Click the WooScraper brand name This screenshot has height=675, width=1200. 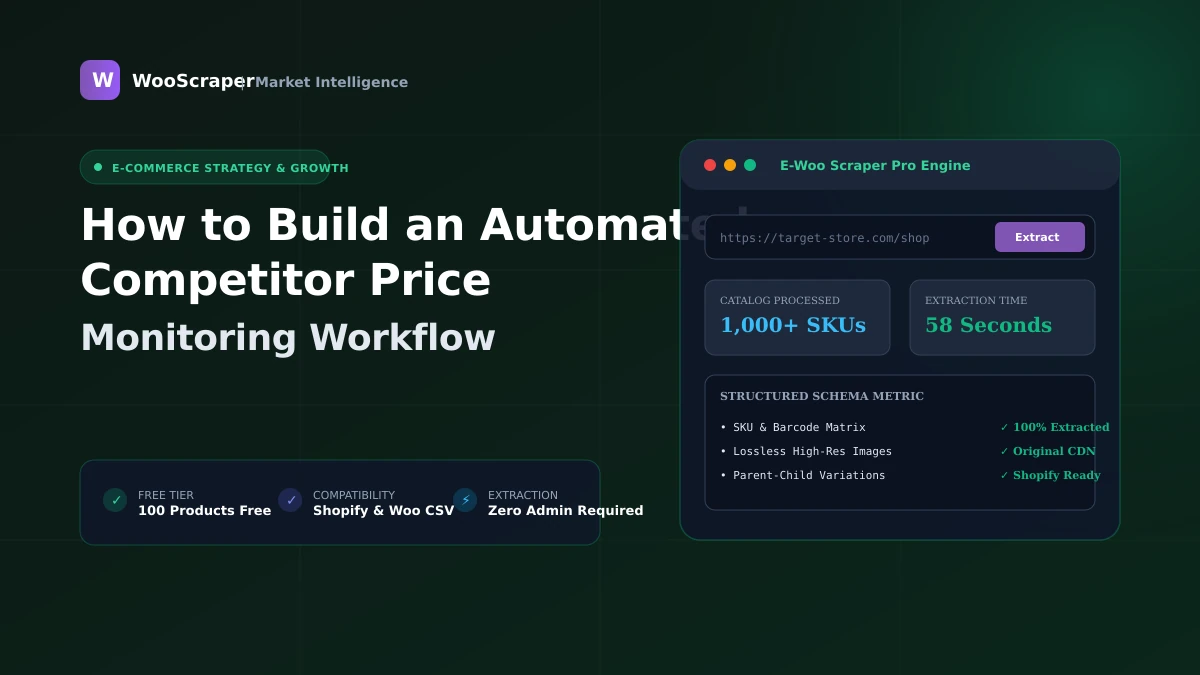tap(193, 81)
